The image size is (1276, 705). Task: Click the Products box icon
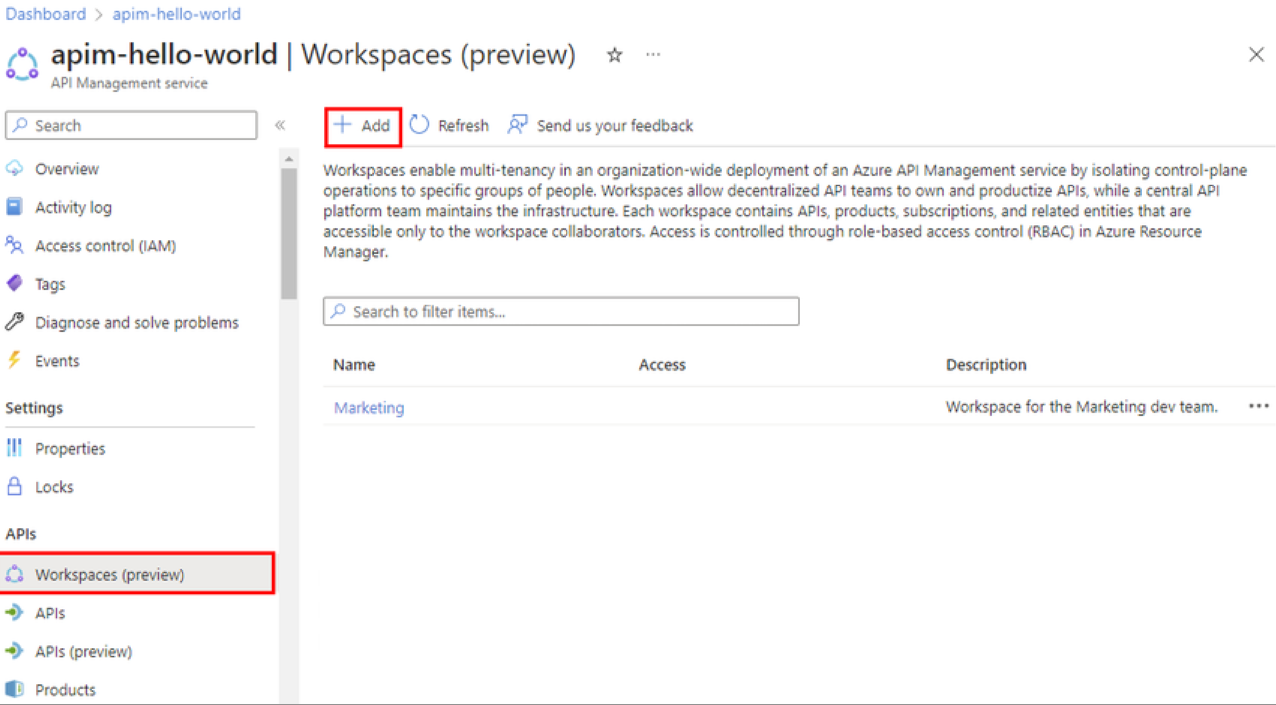(14, 690)
